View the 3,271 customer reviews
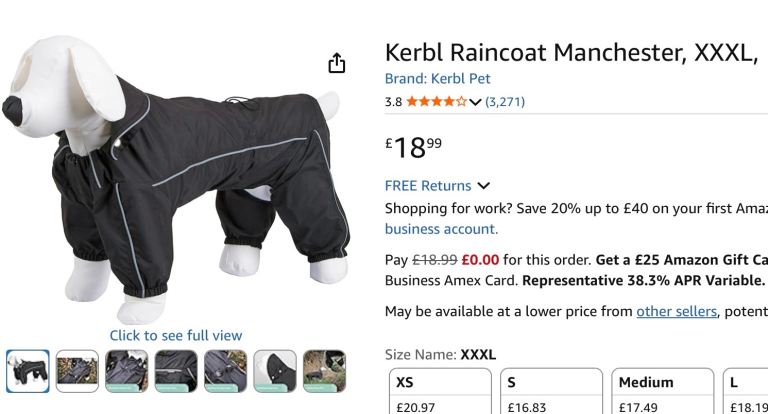 pos(505,102)
